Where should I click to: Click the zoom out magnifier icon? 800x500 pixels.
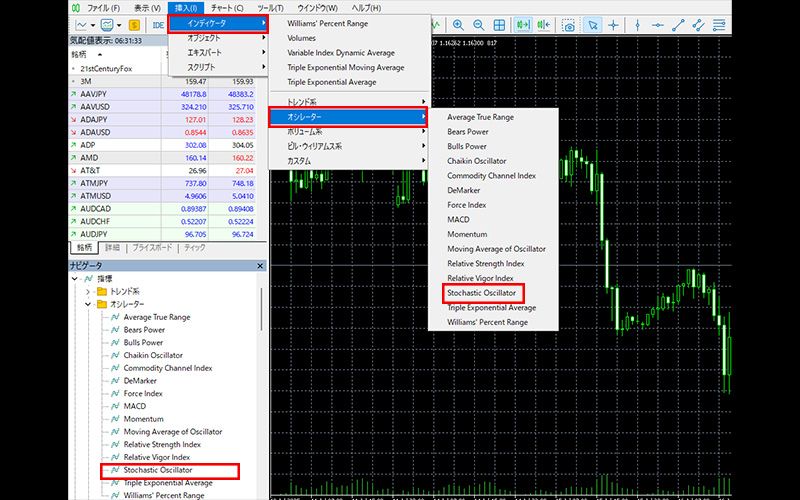click(479, 25)
